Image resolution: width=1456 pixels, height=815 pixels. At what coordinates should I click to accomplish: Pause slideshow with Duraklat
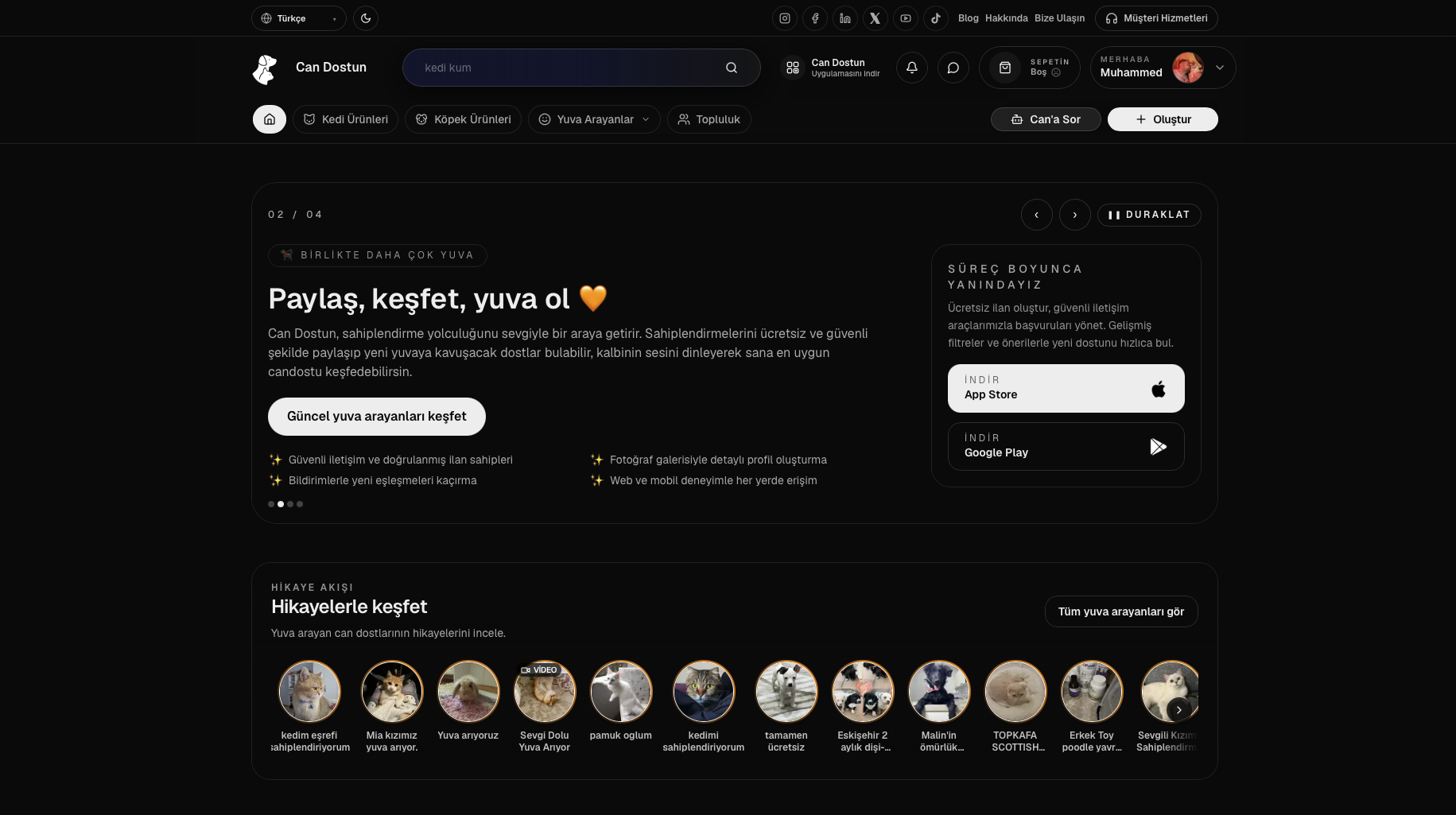pos(1149,215)
